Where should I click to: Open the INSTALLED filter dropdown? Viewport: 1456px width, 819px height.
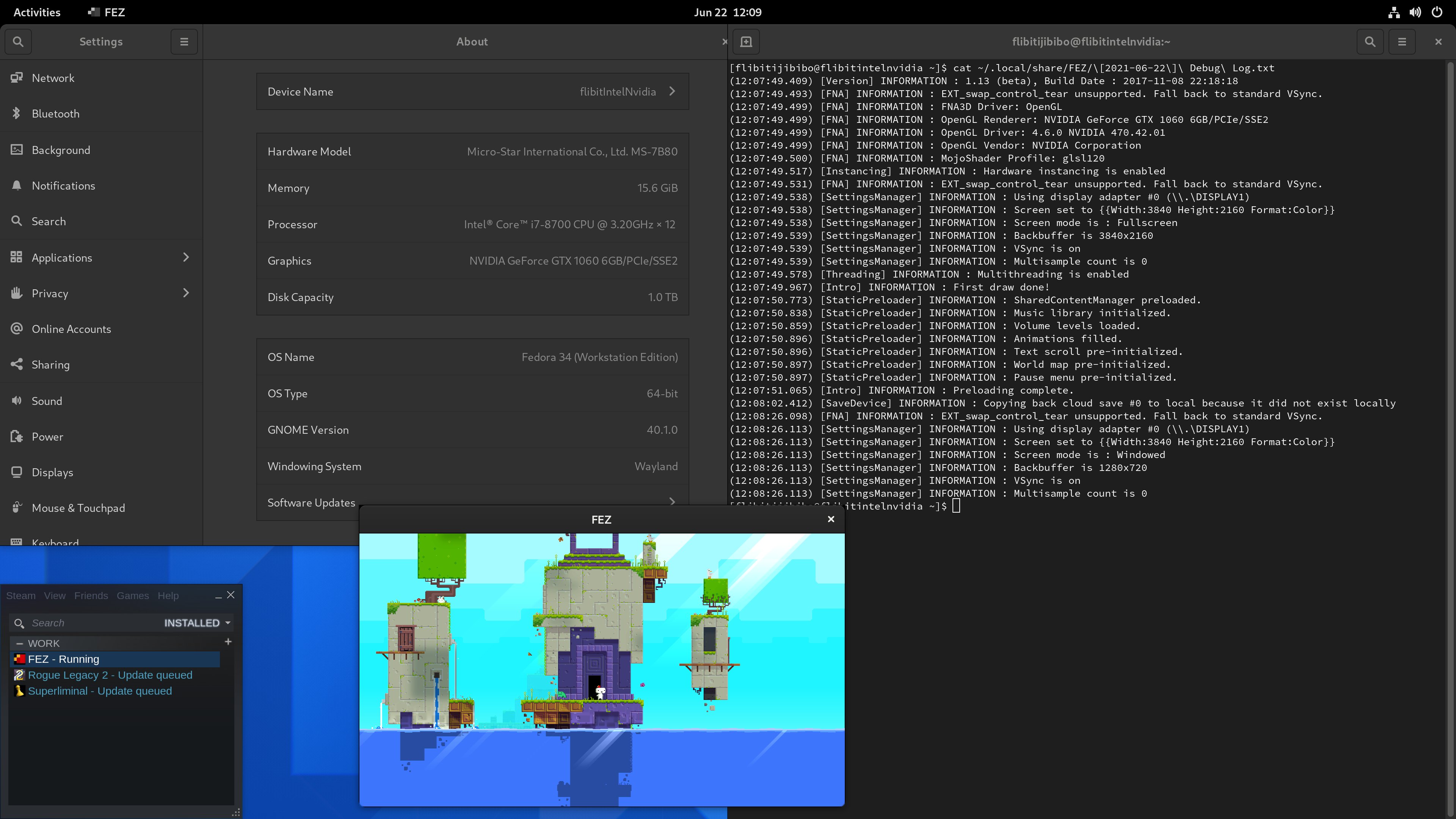(197, 623)
